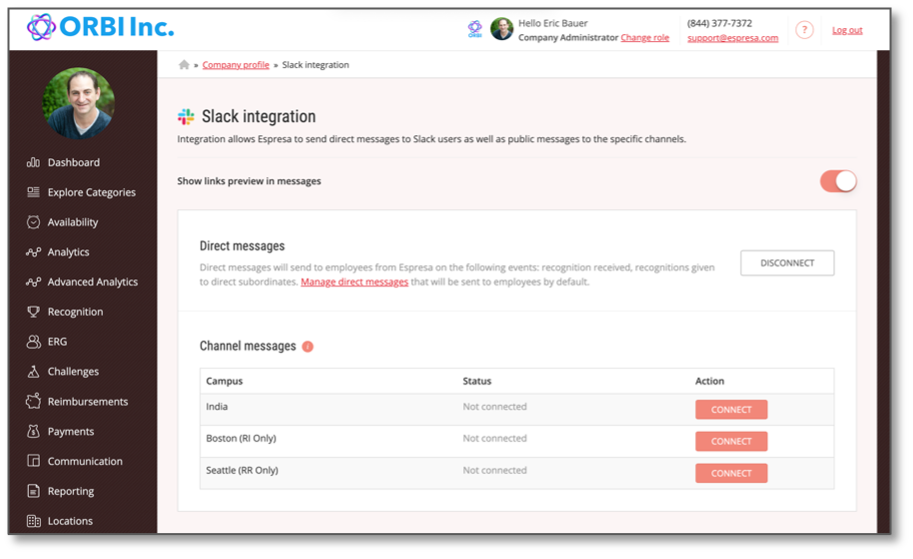Viewport: 913px width, 559px height.
Task: Open the Advanced Analytics menu item
Action: [93, 282]
